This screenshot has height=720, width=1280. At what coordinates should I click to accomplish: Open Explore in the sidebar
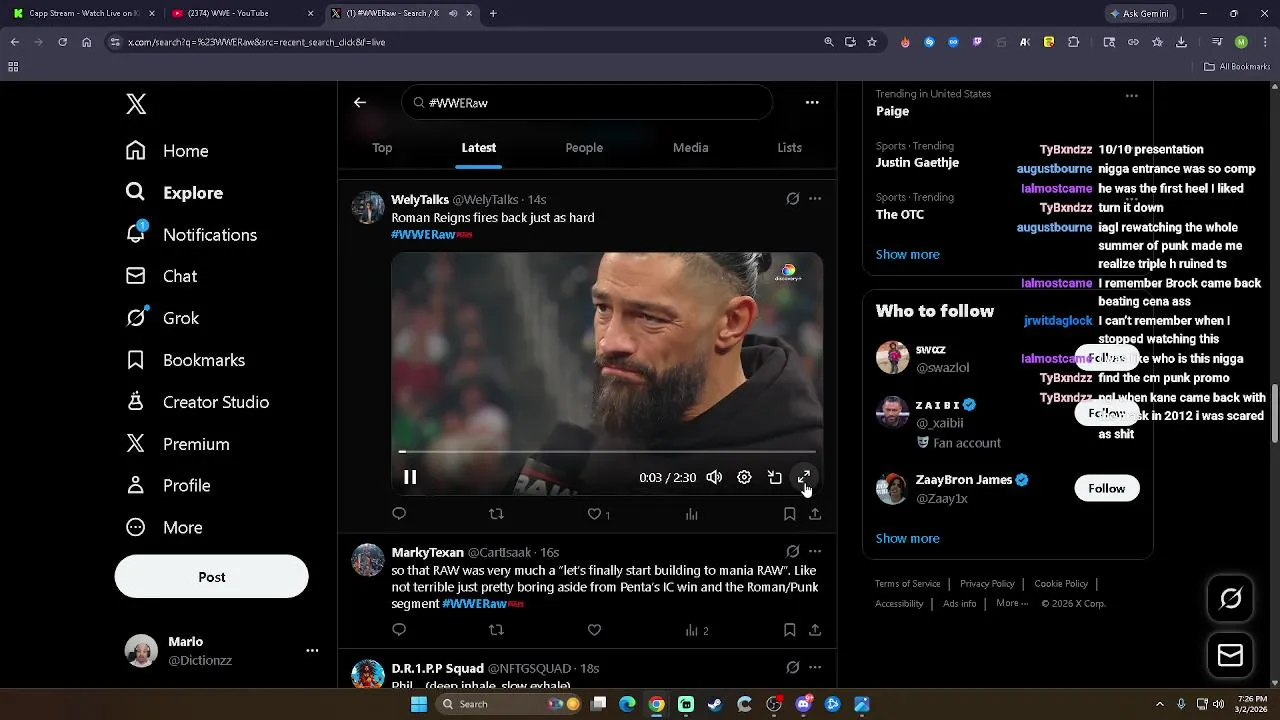(x=174, y=193)
